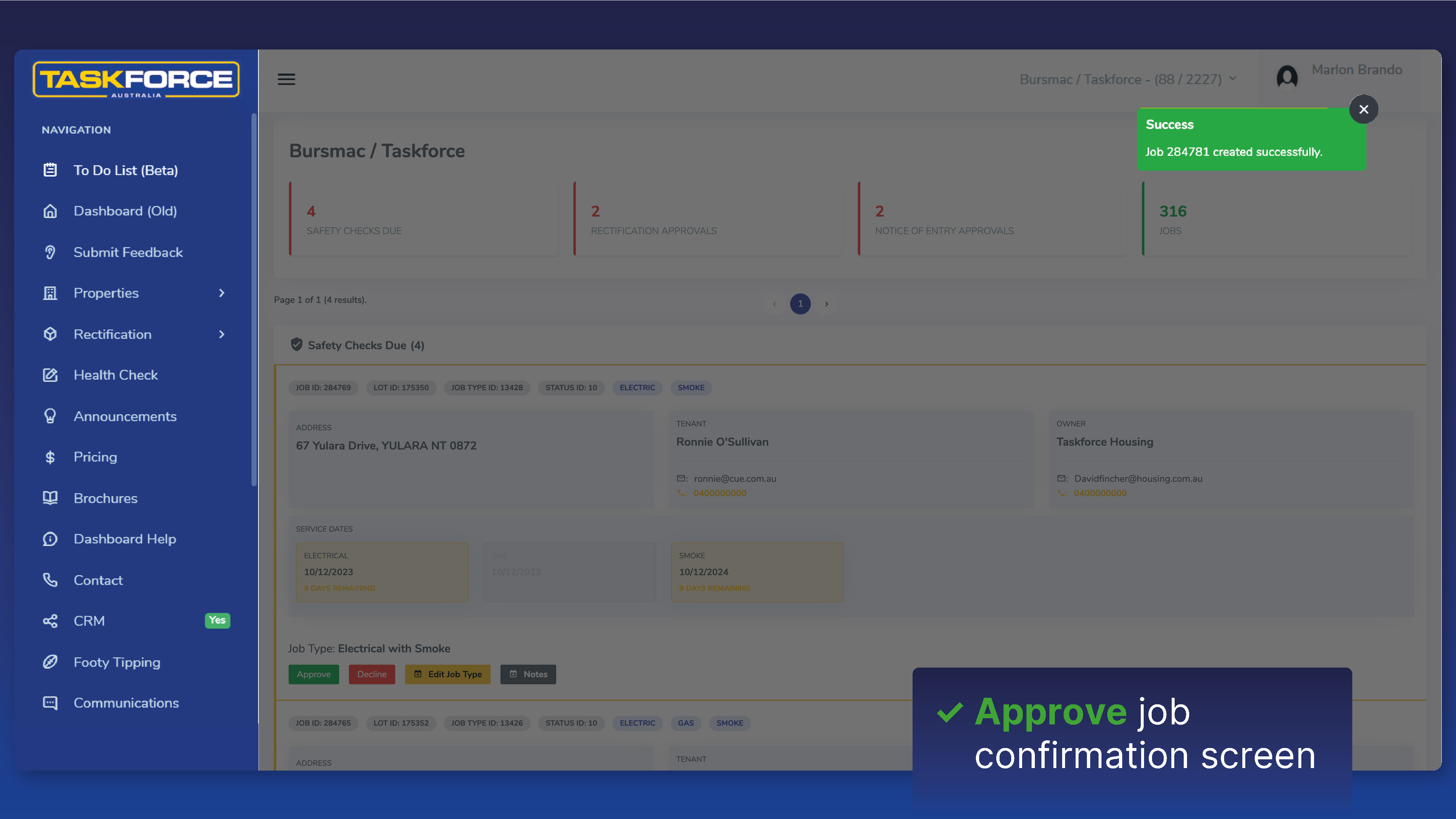
Task: Go to Communications in the sidebar
Action: click(x=126, y=703)
